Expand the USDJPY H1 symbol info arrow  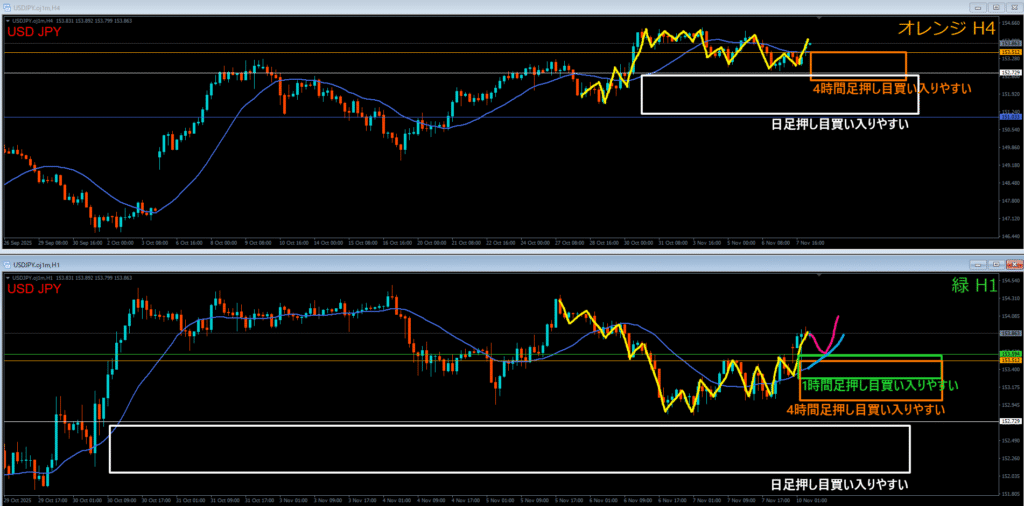(x=8, y=278)
